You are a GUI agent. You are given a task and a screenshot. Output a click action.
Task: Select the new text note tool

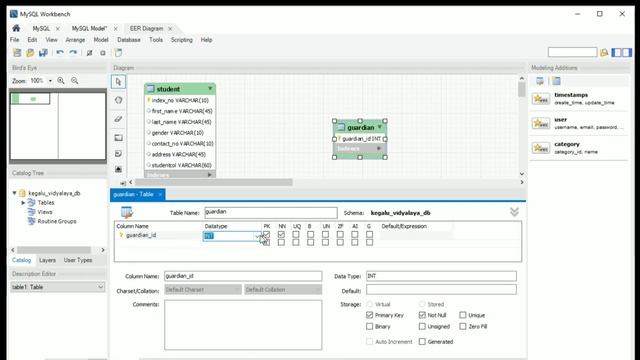[x=118, y=153]
